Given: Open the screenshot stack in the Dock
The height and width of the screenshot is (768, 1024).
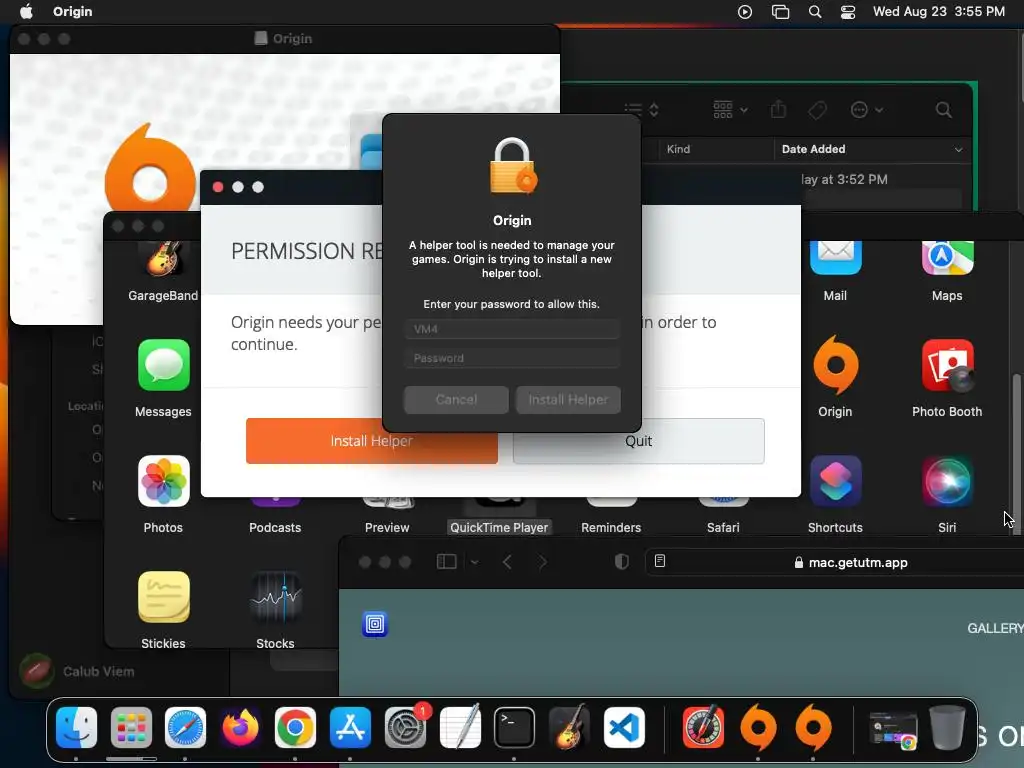Looking at the screenshot, I should 893,729.
